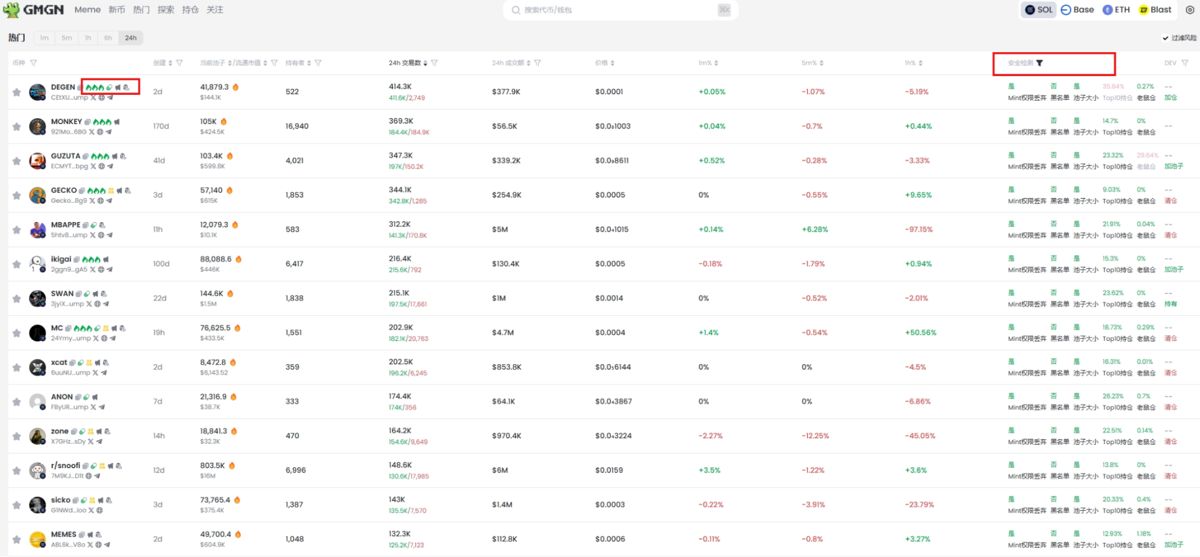Open the Telegram icon under MONKEY token
Image resolution: width=1200 pixels, height=557 pixels.
point(109,132)
